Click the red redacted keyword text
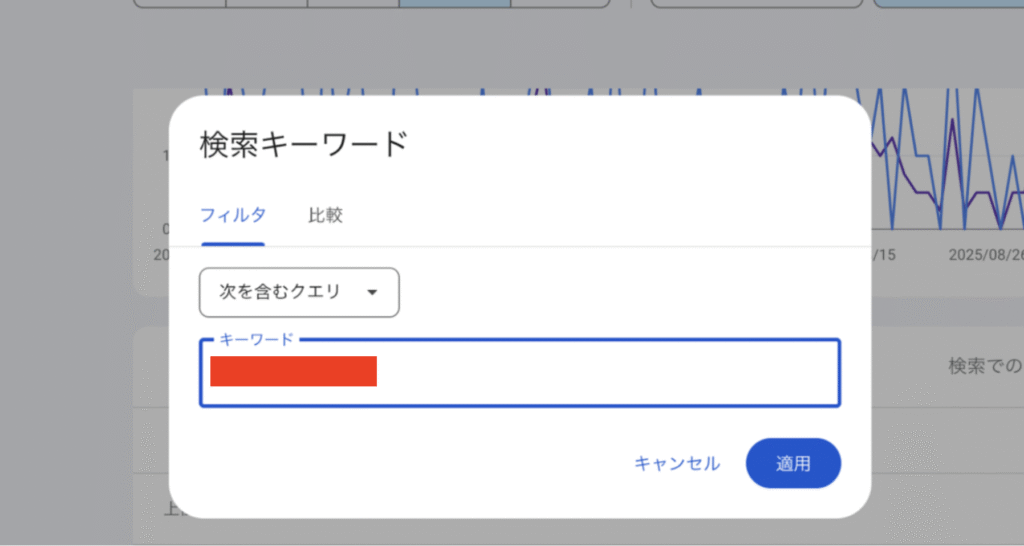This screenshot has width=1024, height=546. pos(293,371)
